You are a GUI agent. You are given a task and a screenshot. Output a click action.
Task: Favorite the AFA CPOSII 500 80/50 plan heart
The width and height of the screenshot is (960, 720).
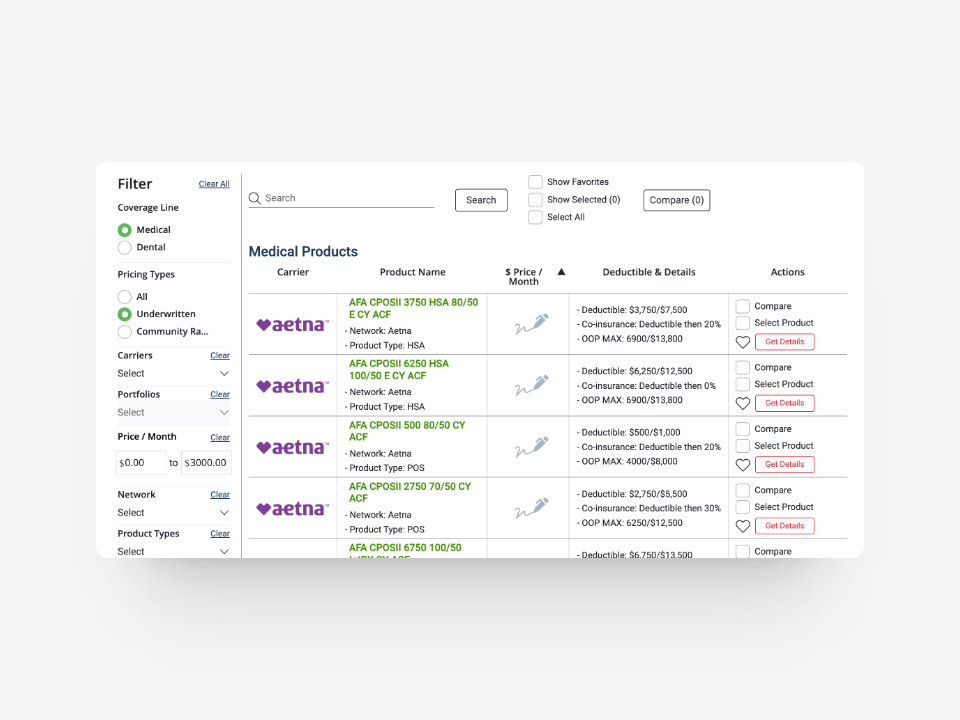743,464
